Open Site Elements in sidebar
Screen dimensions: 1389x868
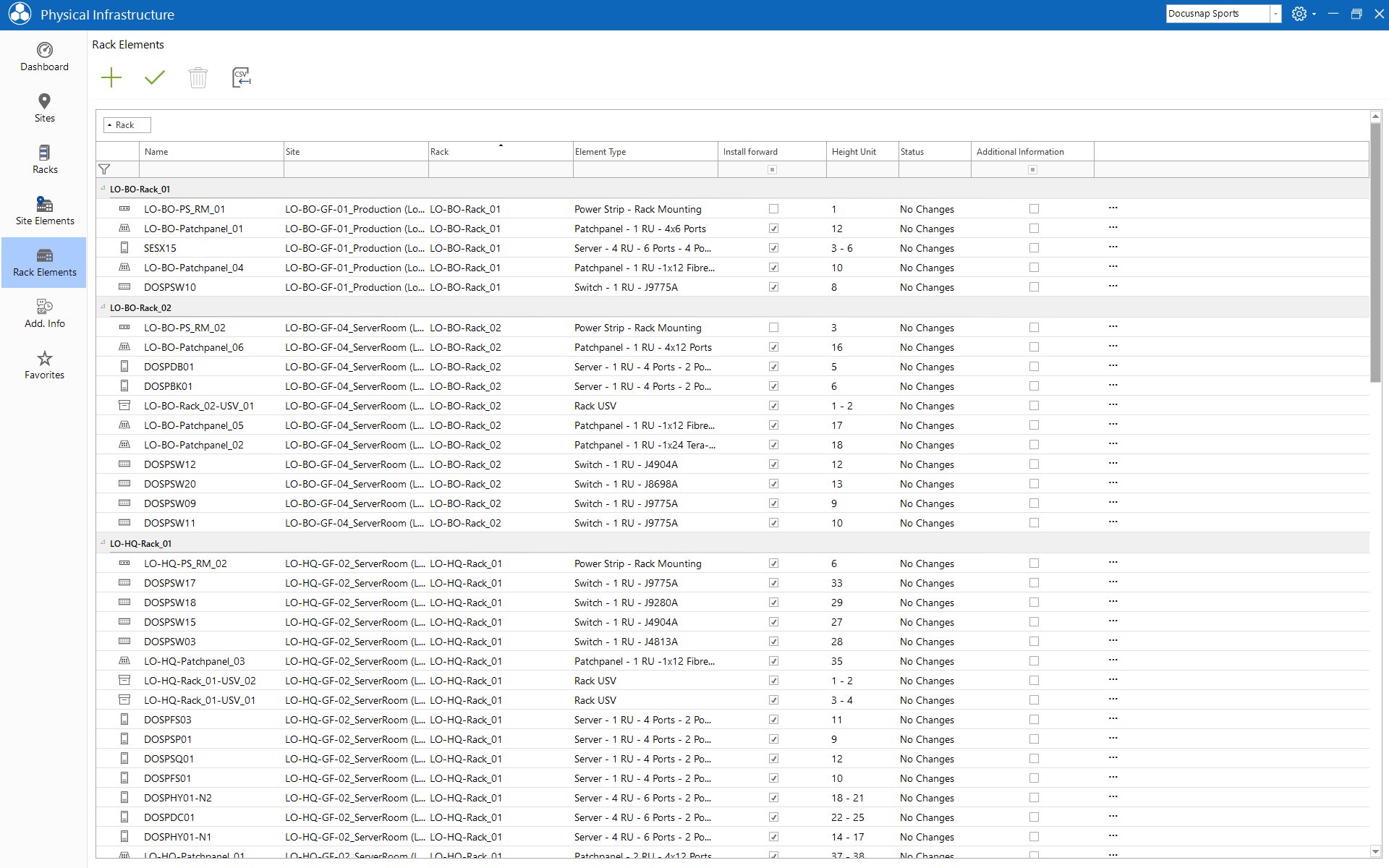(44, 211)
